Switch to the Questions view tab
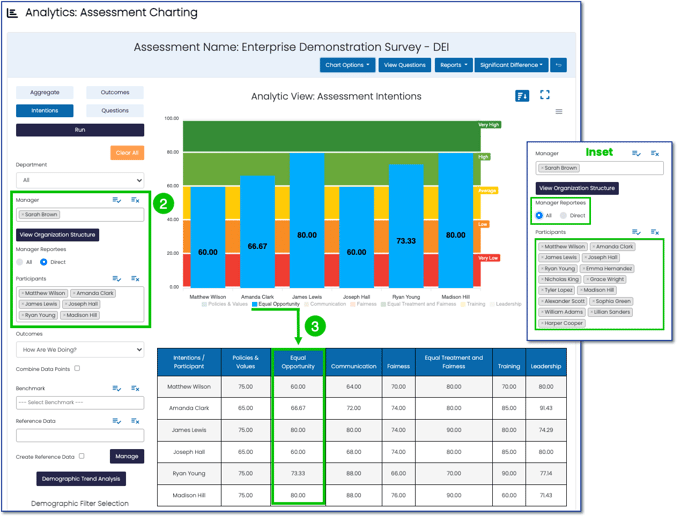Screen dimensions: 688x516 click(115, 111)
